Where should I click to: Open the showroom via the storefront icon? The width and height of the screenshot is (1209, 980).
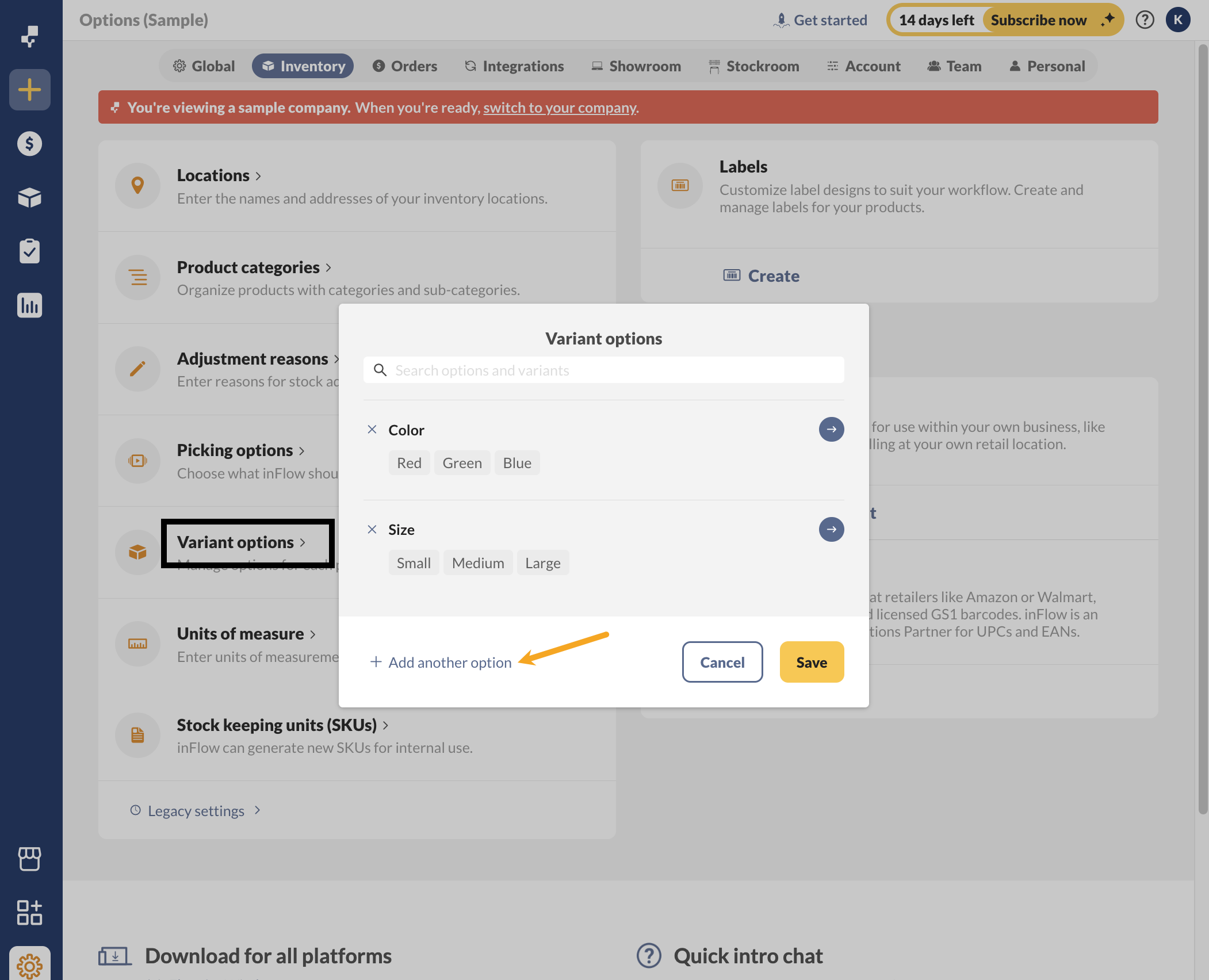[29, 859]
